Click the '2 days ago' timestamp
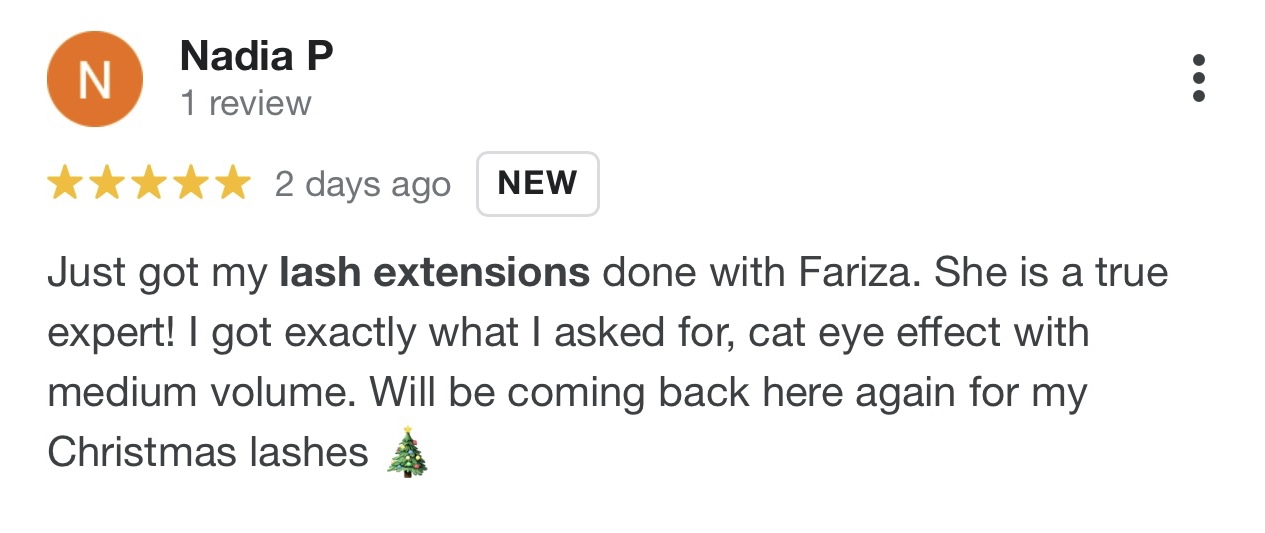 click(x=362, y=185)
